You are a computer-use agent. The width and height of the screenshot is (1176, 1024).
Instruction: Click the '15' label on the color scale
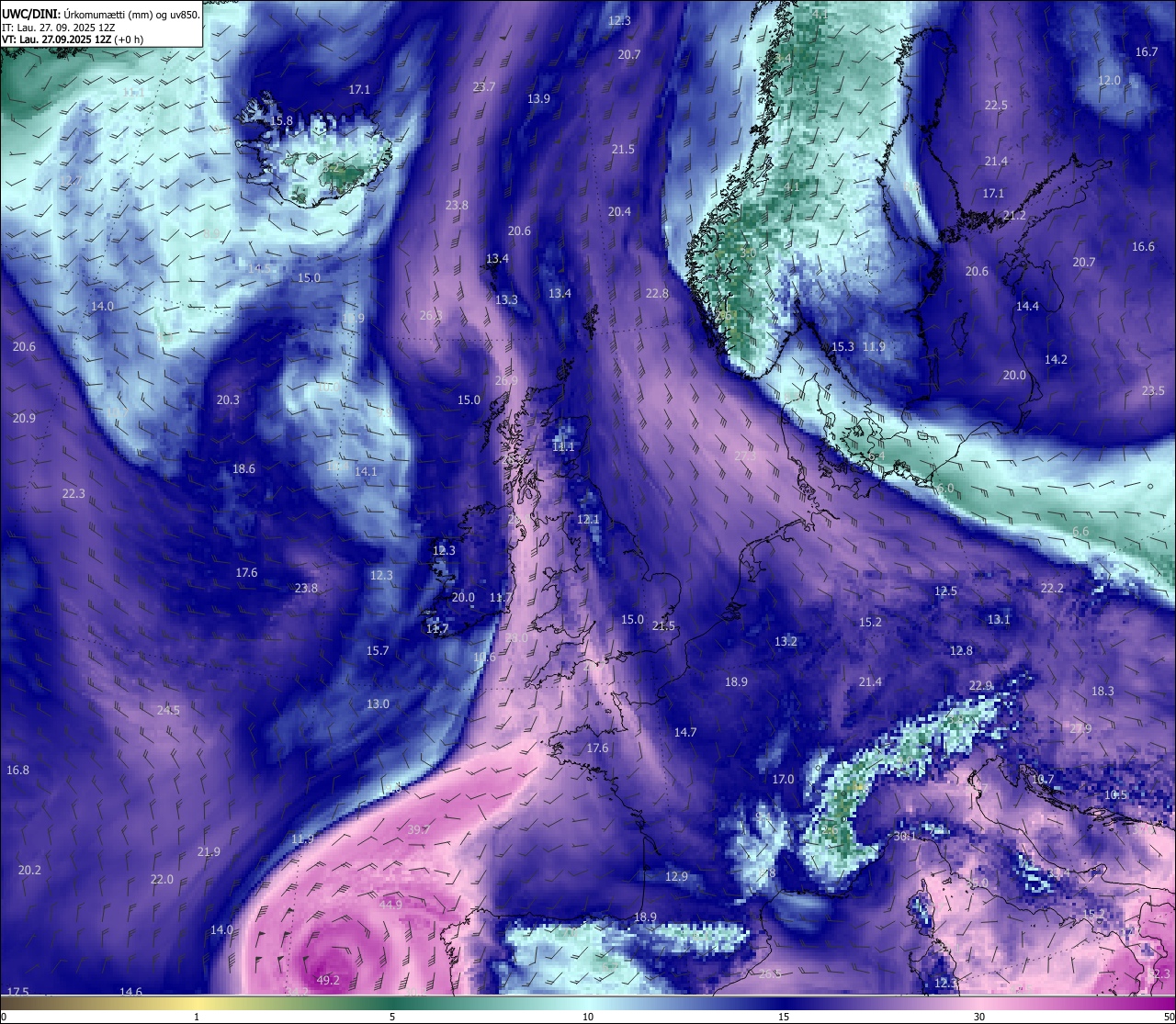pos(784,1017)
